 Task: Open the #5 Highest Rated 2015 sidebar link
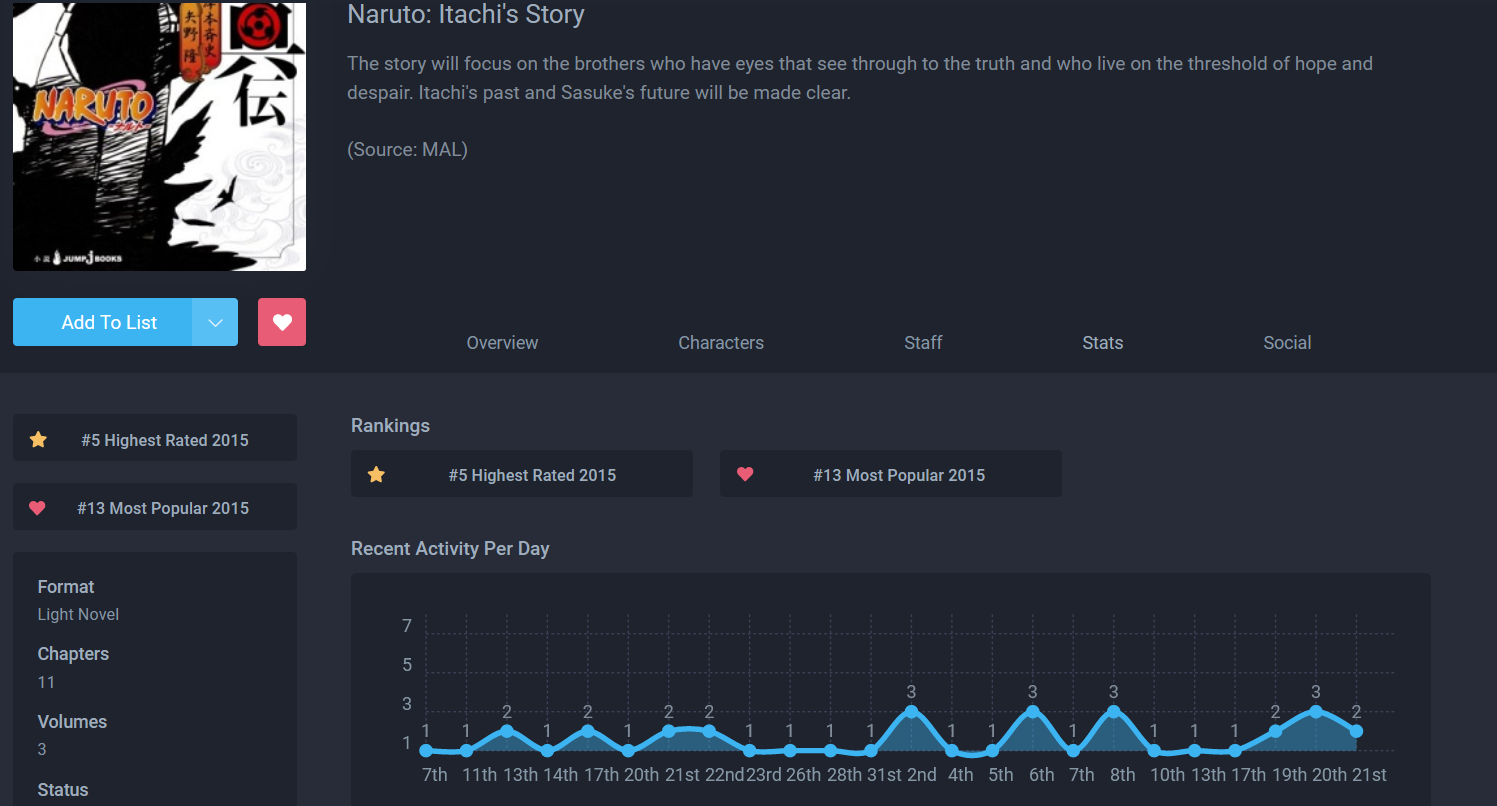(x=155, y=438)
